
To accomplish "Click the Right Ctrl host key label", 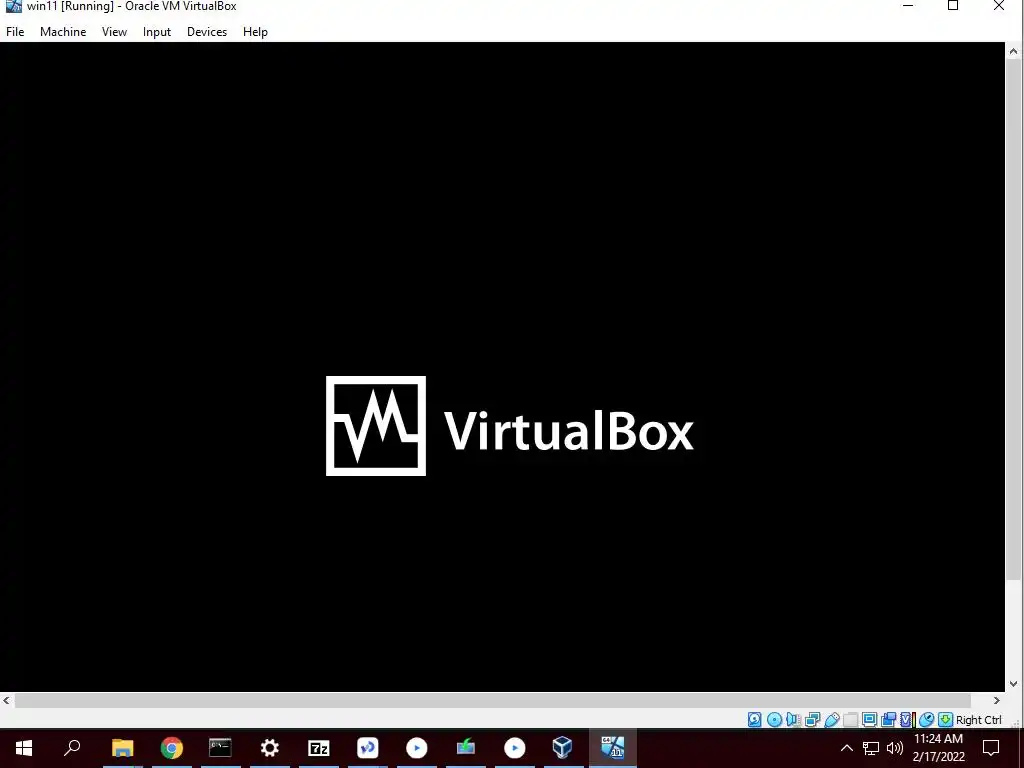I will 978,720.
